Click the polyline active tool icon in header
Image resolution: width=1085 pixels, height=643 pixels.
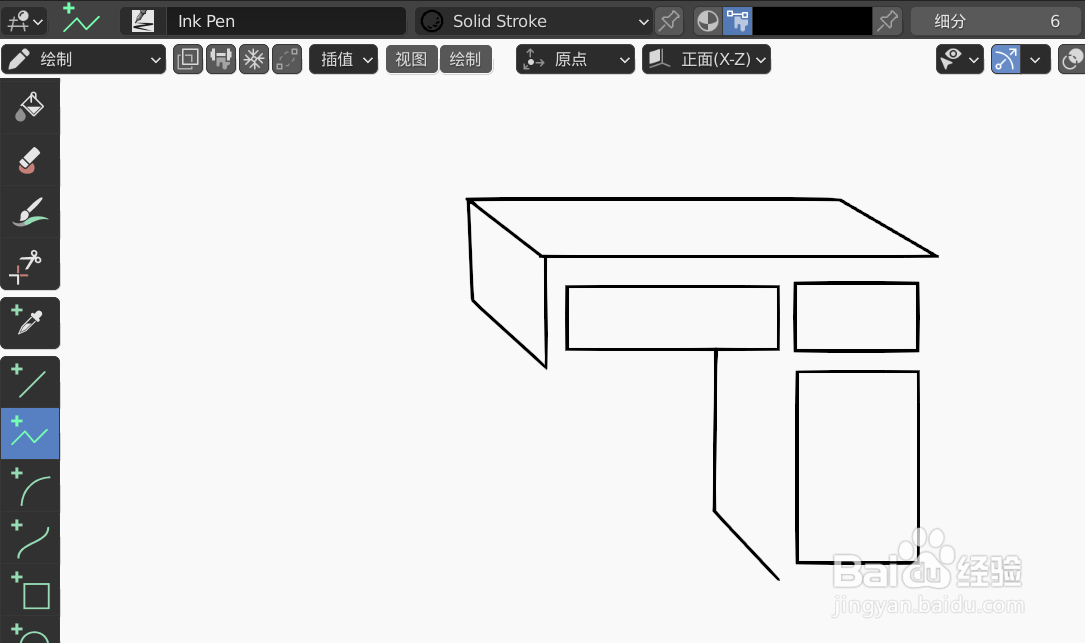[x=81, y=19]
